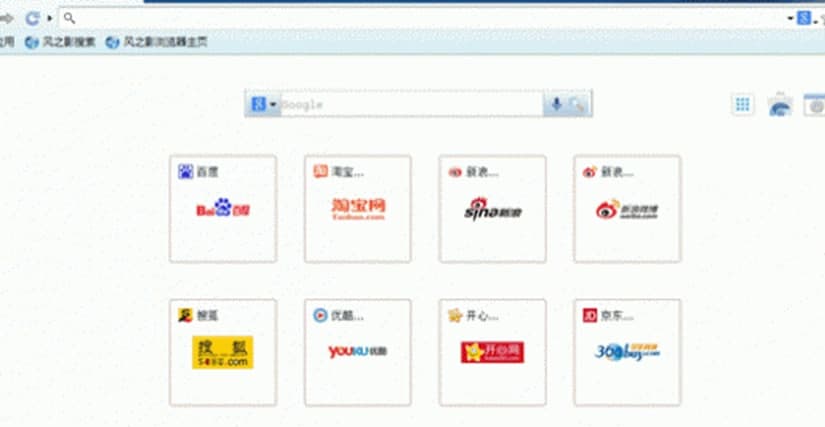Click the blue browser icon beside apps grid
825x427 pixels.
coord(780,105)
